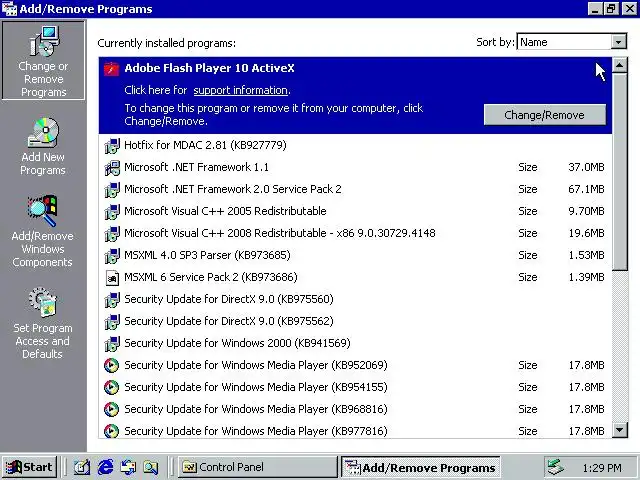
Task: Click the system tray hardware icon
Action: point(556,467)
